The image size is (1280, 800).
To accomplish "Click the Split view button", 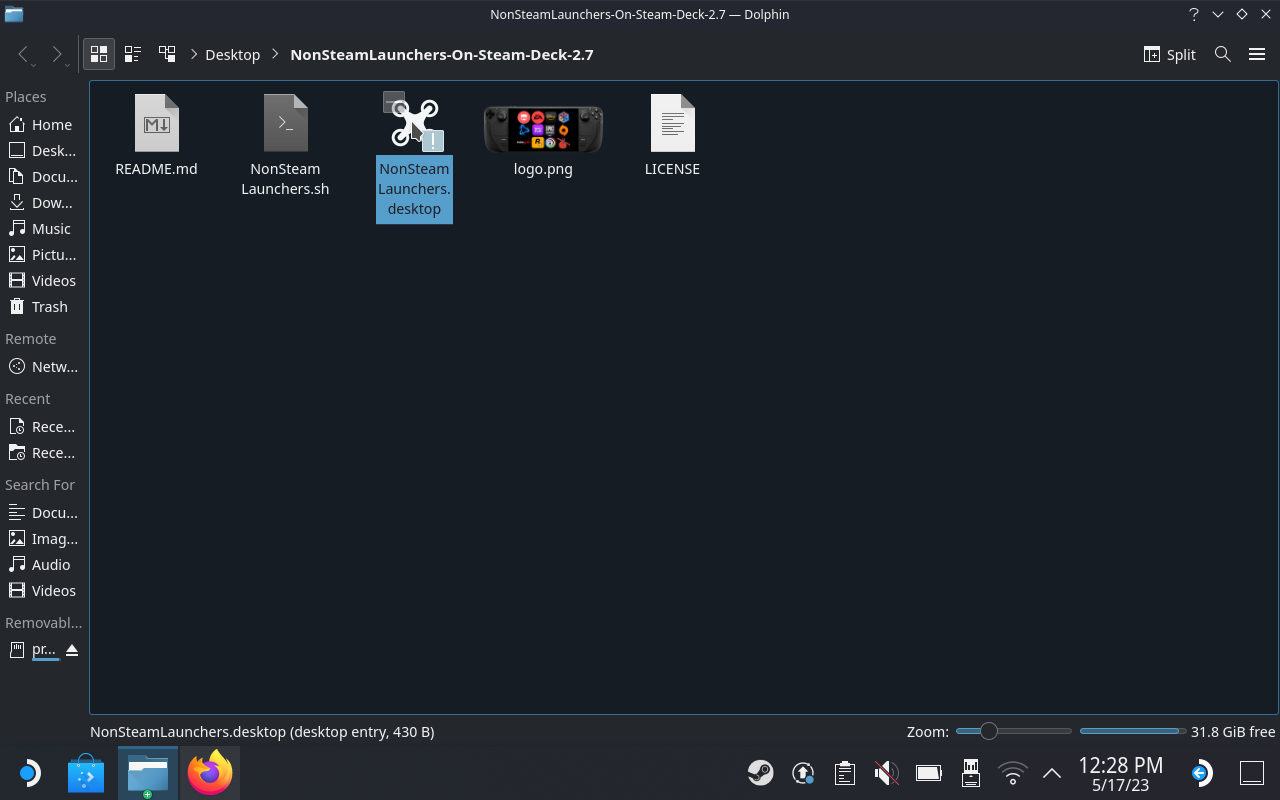I will (1169, 54).
